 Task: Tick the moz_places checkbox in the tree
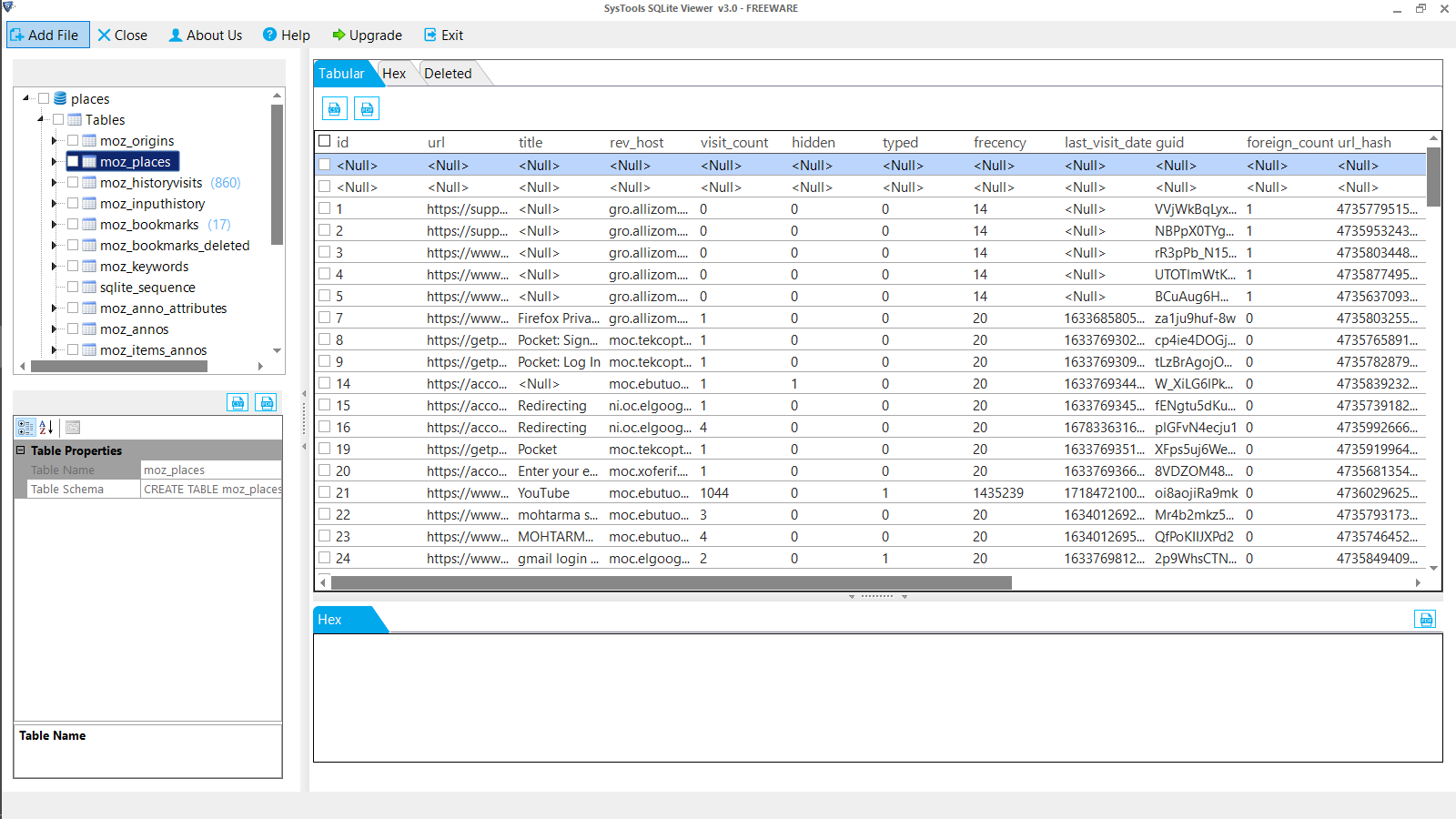[73, 161]
